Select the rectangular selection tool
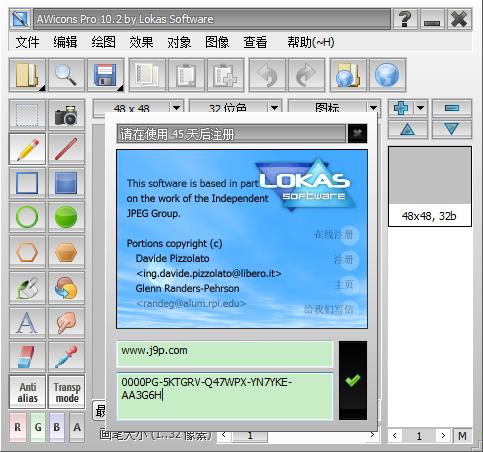 pos(27,115)
